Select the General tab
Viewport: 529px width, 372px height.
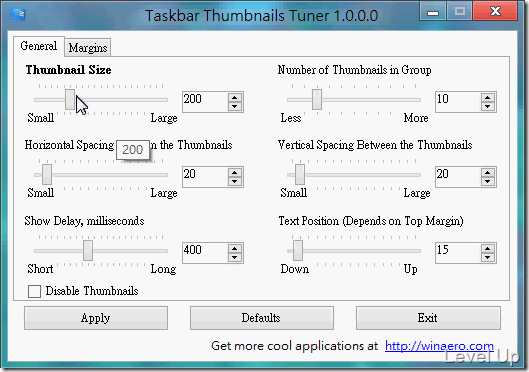[x=38, y=46]
